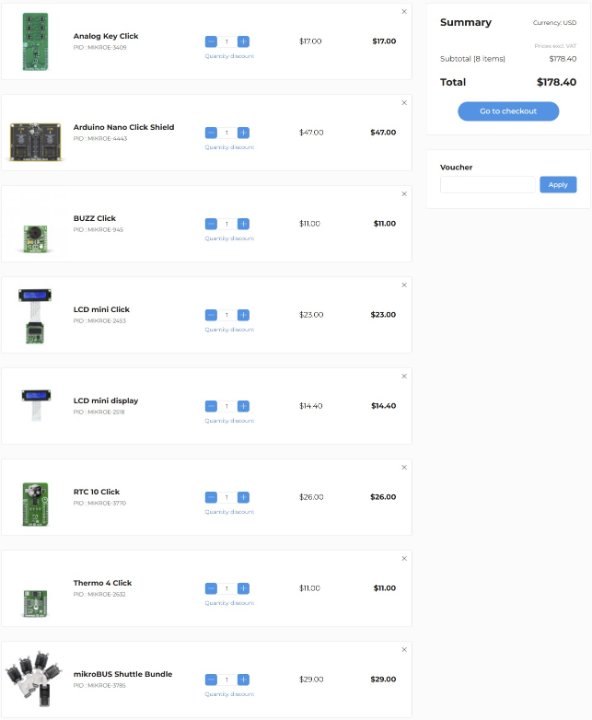Open Quantity discount for mikroBUS Shuttle Bundle
This screenshot has height=720, width=592.
coord(229,694)
